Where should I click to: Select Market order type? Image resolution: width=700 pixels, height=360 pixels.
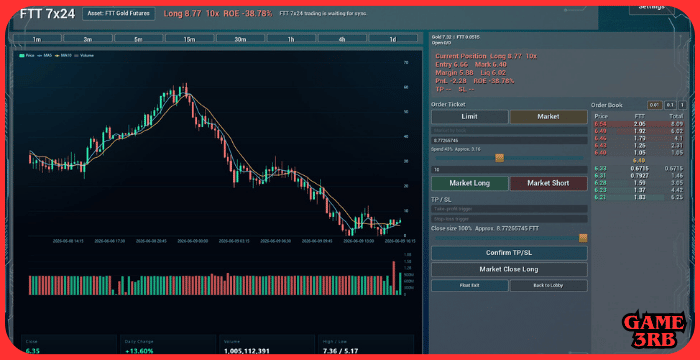tap(549, 117)
